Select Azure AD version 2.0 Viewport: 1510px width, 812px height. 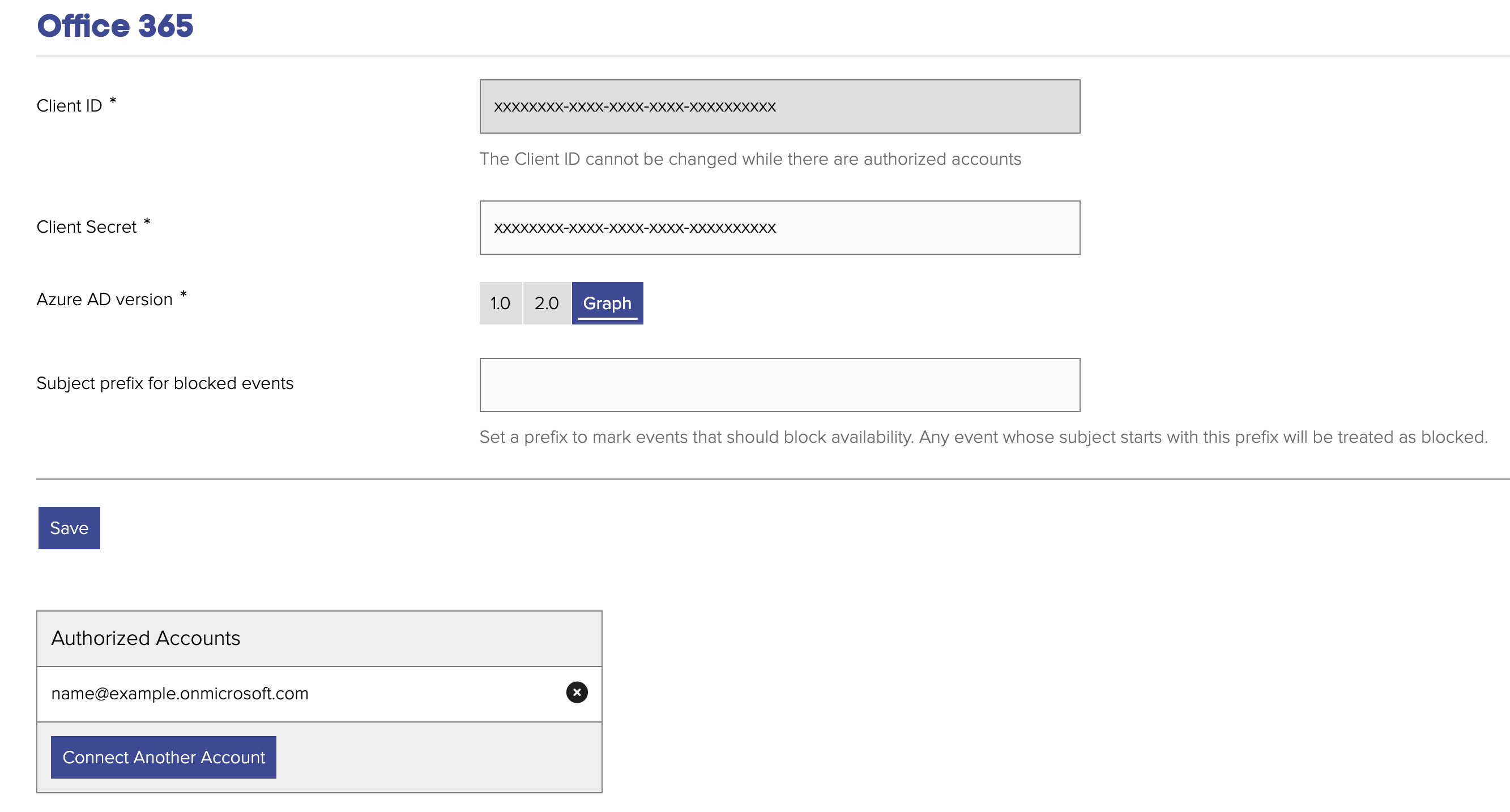pyautogui.click(x=547, y=304)
